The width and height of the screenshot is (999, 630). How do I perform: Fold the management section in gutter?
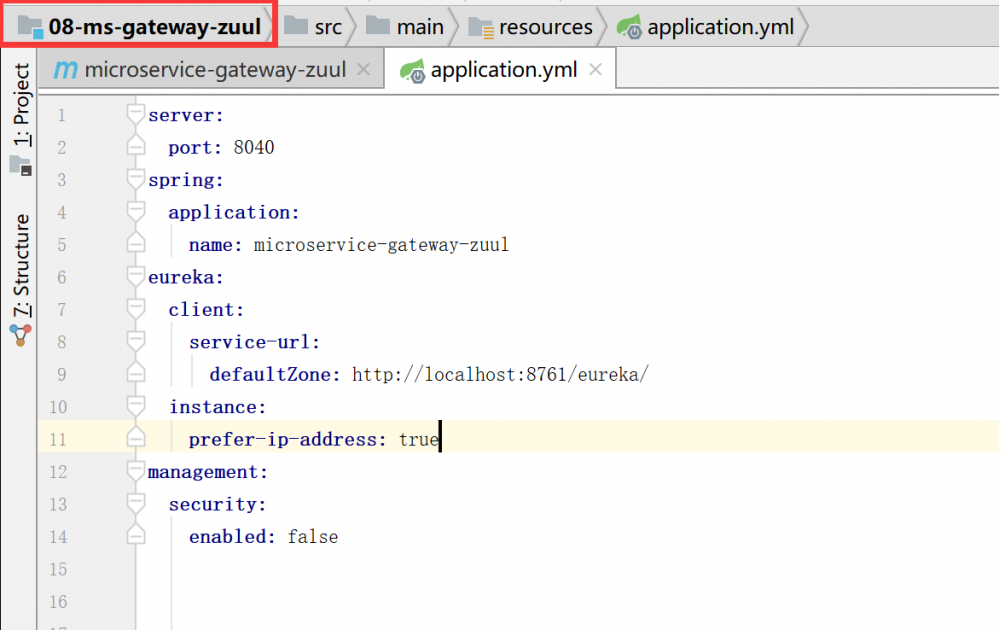point(136,472)
